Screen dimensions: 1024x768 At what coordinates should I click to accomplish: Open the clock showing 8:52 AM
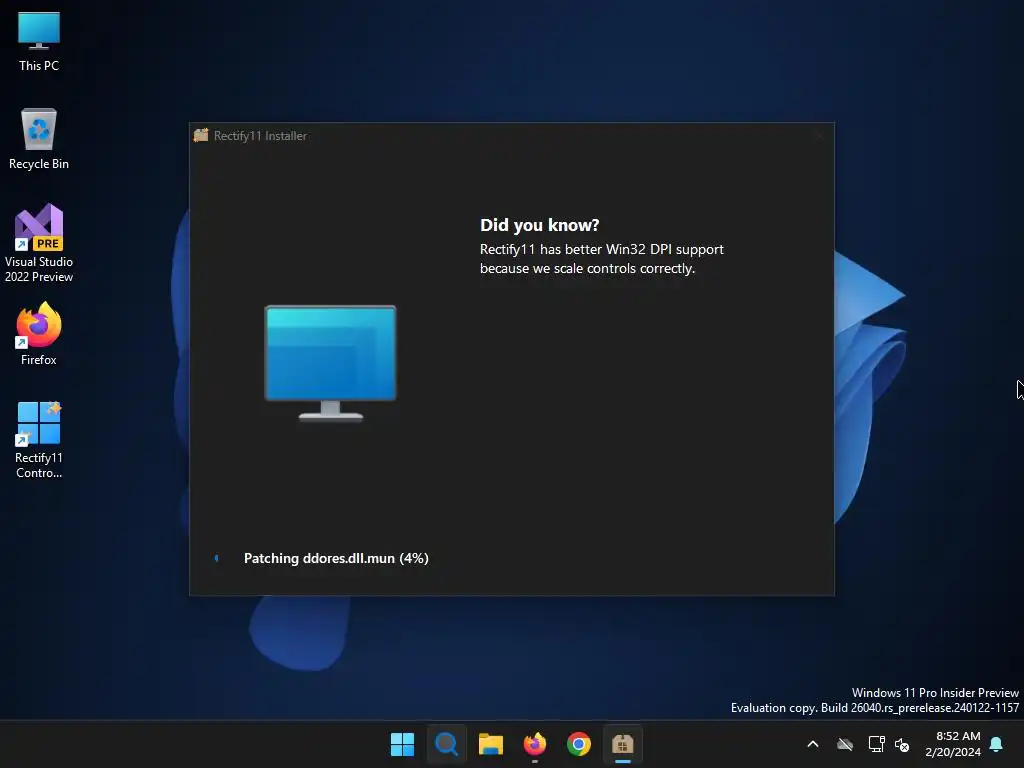point(953,744)
